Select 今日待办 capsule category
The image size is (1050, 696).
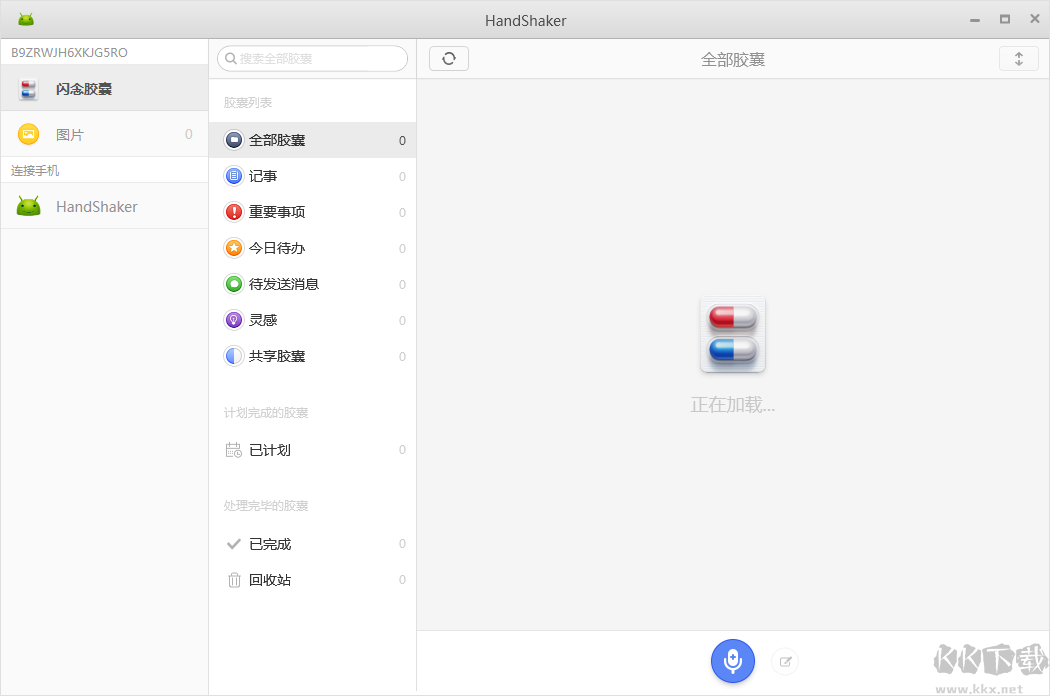(x=312, y=249)
